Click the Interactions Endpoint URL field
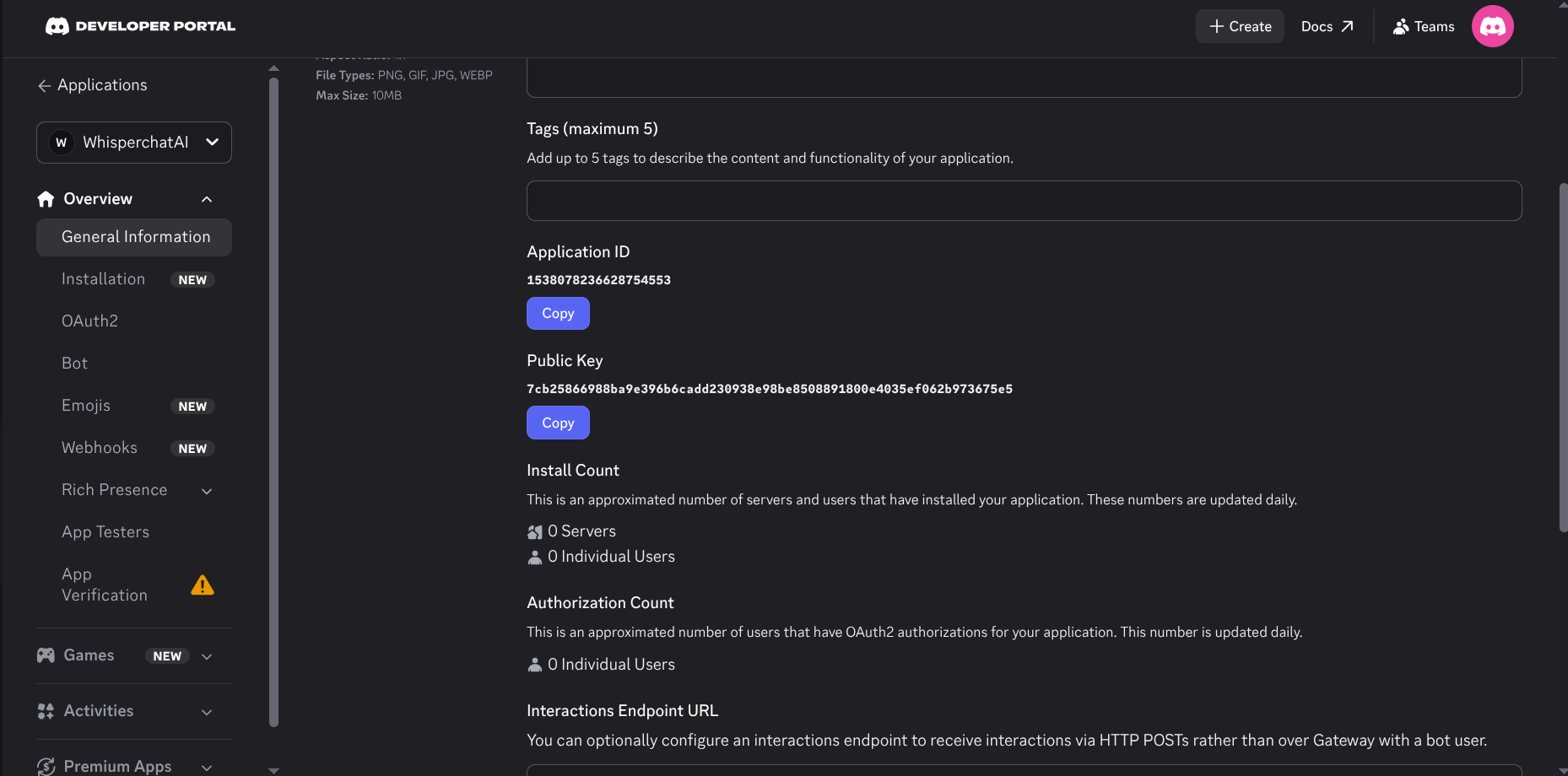The image size is (1568, 776). [1024, 770]
